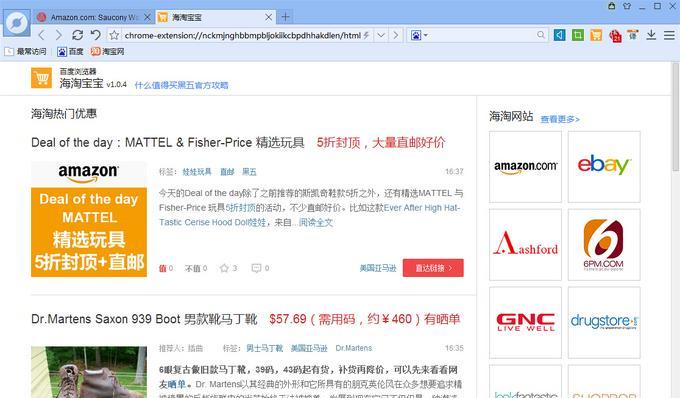Open the 6PM.COM site tile

click(x=604, y=245)
